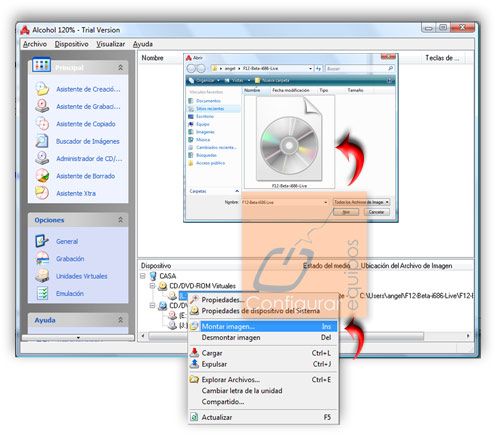Click the Cargar icon in context menu
The height and width of the screenshot is (435, 500).
click(194, 353)
